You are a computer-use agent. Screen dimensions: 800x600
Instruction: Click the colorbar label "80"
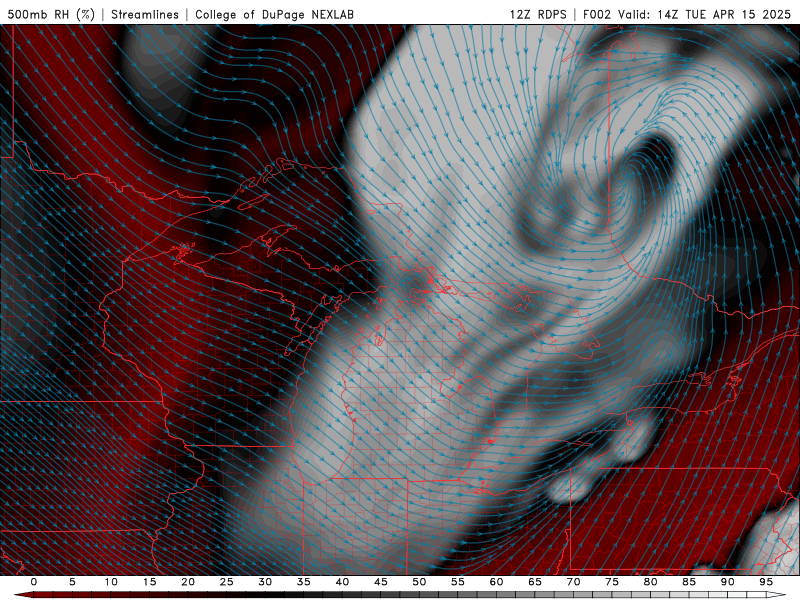[651, 582]
